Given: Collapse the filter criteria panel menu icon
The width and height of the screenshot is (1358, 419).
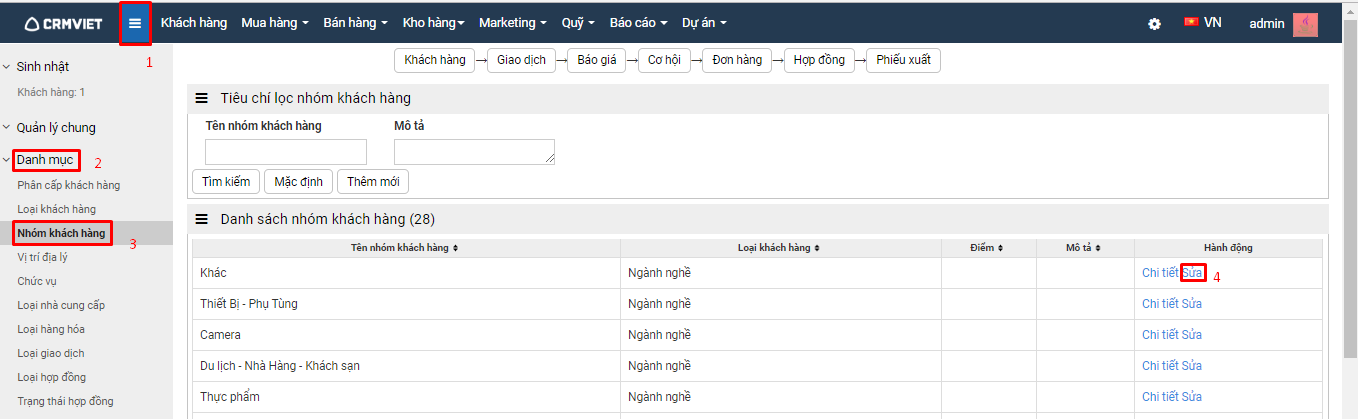Looking at the screenshot, I should coord(201,98).
